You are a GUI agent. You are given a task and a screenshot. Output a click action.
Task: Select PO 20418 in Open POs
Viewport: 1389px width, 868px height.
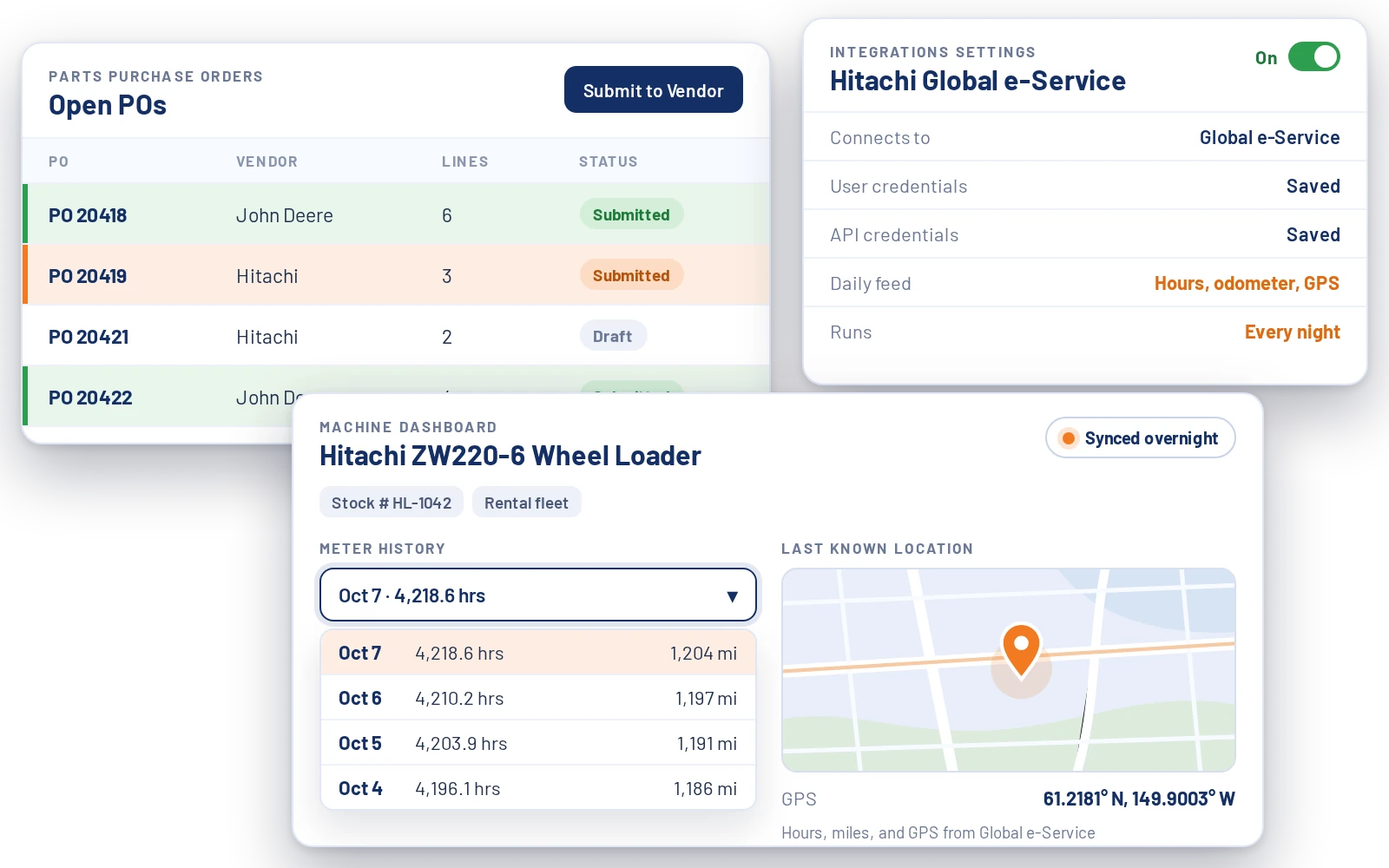(396, 214)
